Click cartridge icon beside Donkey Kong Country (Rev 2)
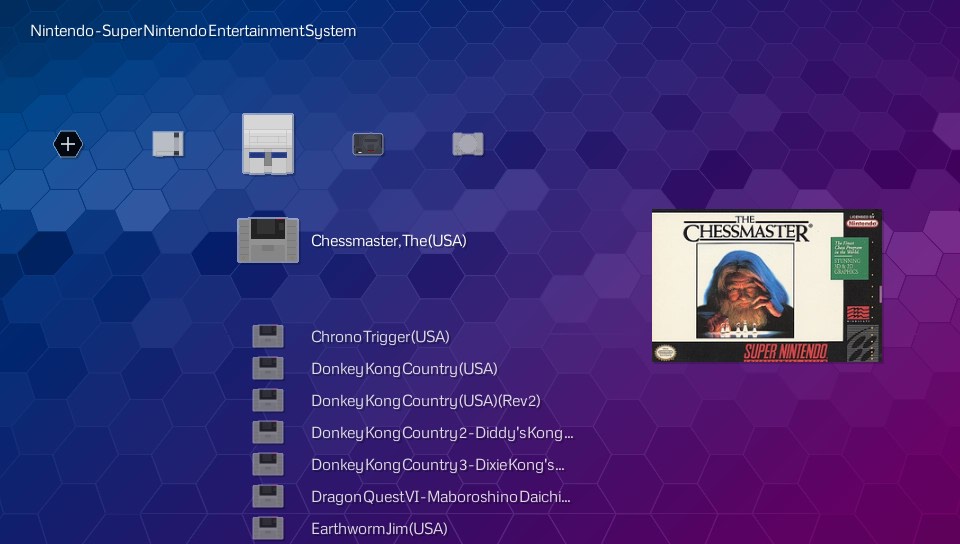 268,400
